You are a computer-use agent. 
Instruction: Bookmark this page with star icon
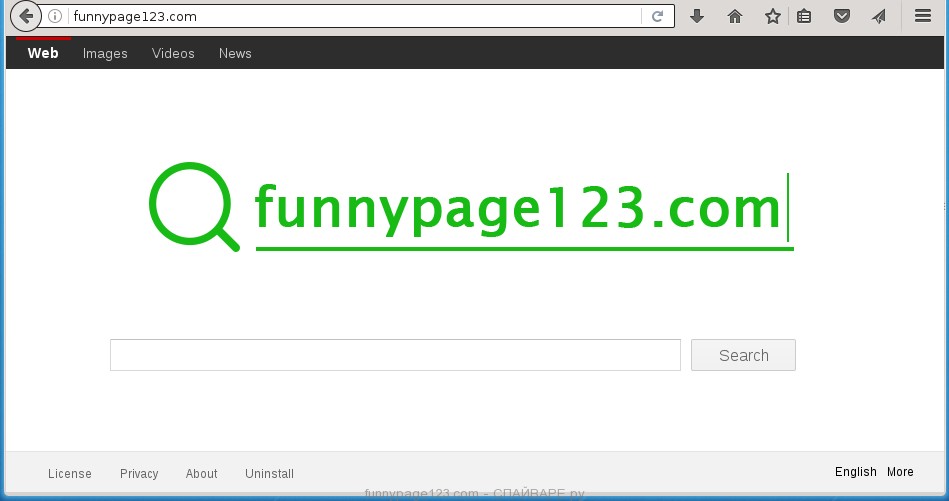coord(772,16)
